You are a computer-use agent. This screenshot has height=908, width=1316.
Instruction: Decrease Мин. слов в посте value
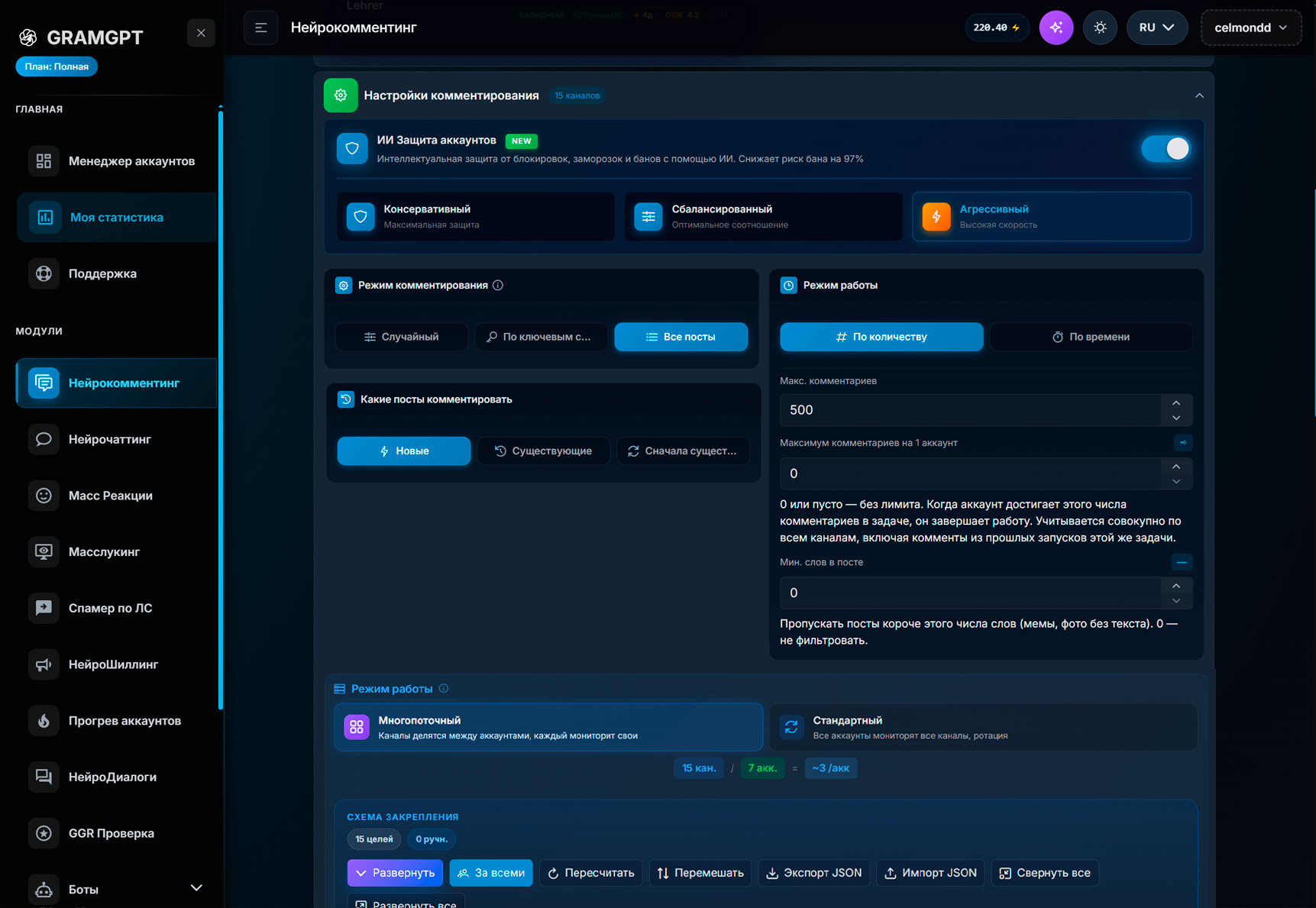click(x=1176, y=601)
